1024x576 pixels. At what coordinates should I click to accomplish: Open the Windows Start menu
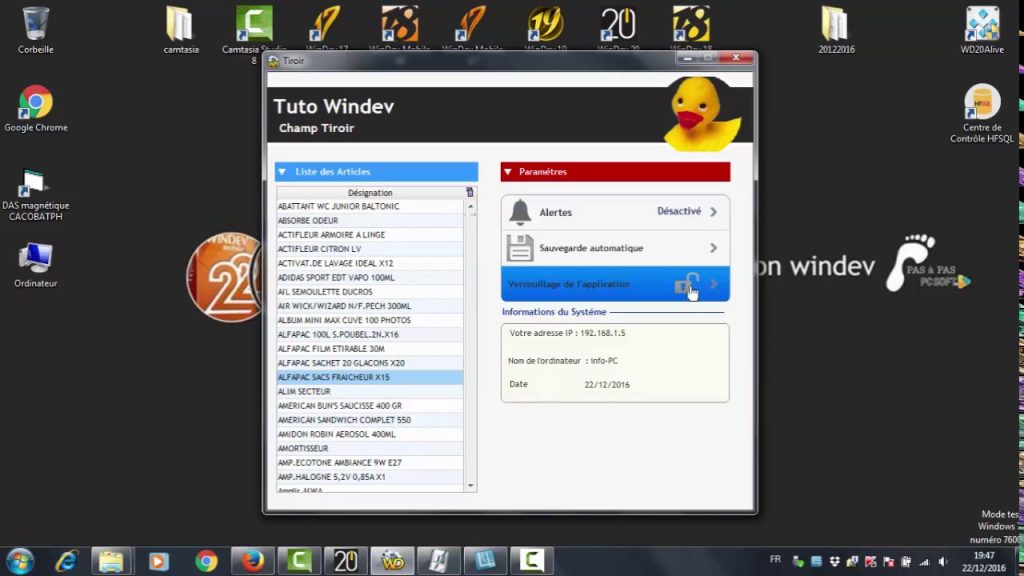click(x=20, y=561)
